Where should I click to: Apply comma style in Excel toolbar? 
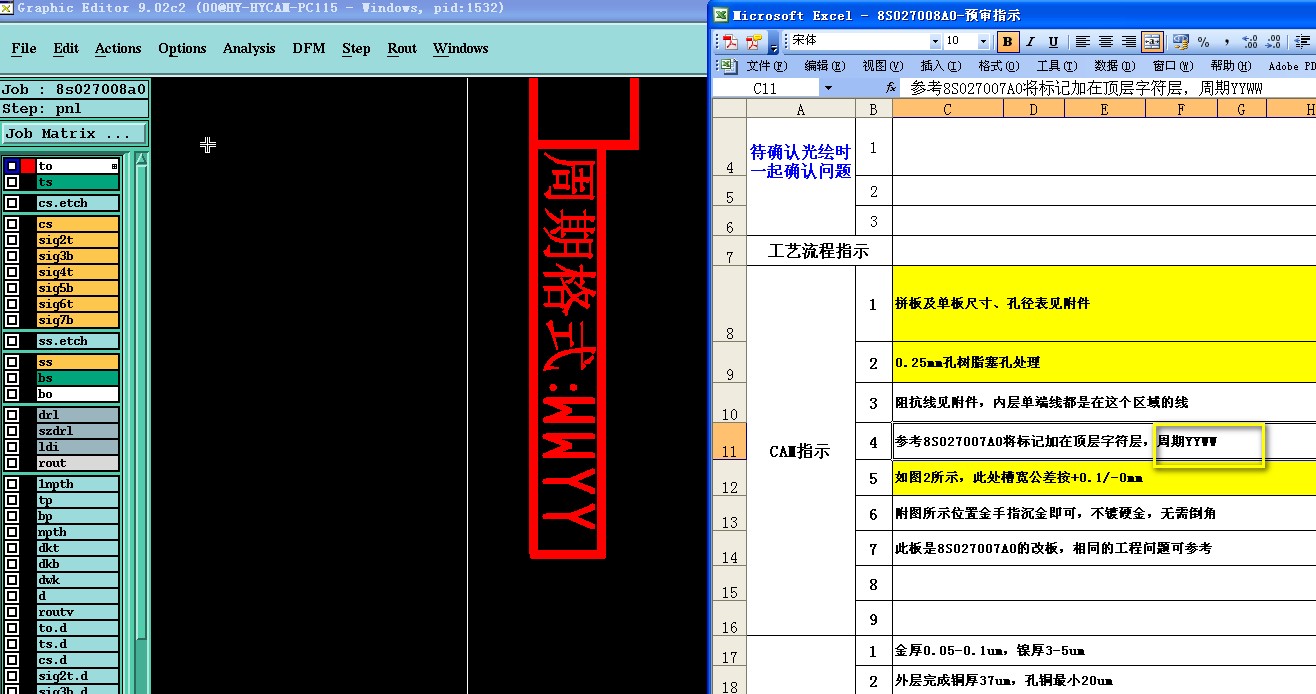tap(1226, 42)
